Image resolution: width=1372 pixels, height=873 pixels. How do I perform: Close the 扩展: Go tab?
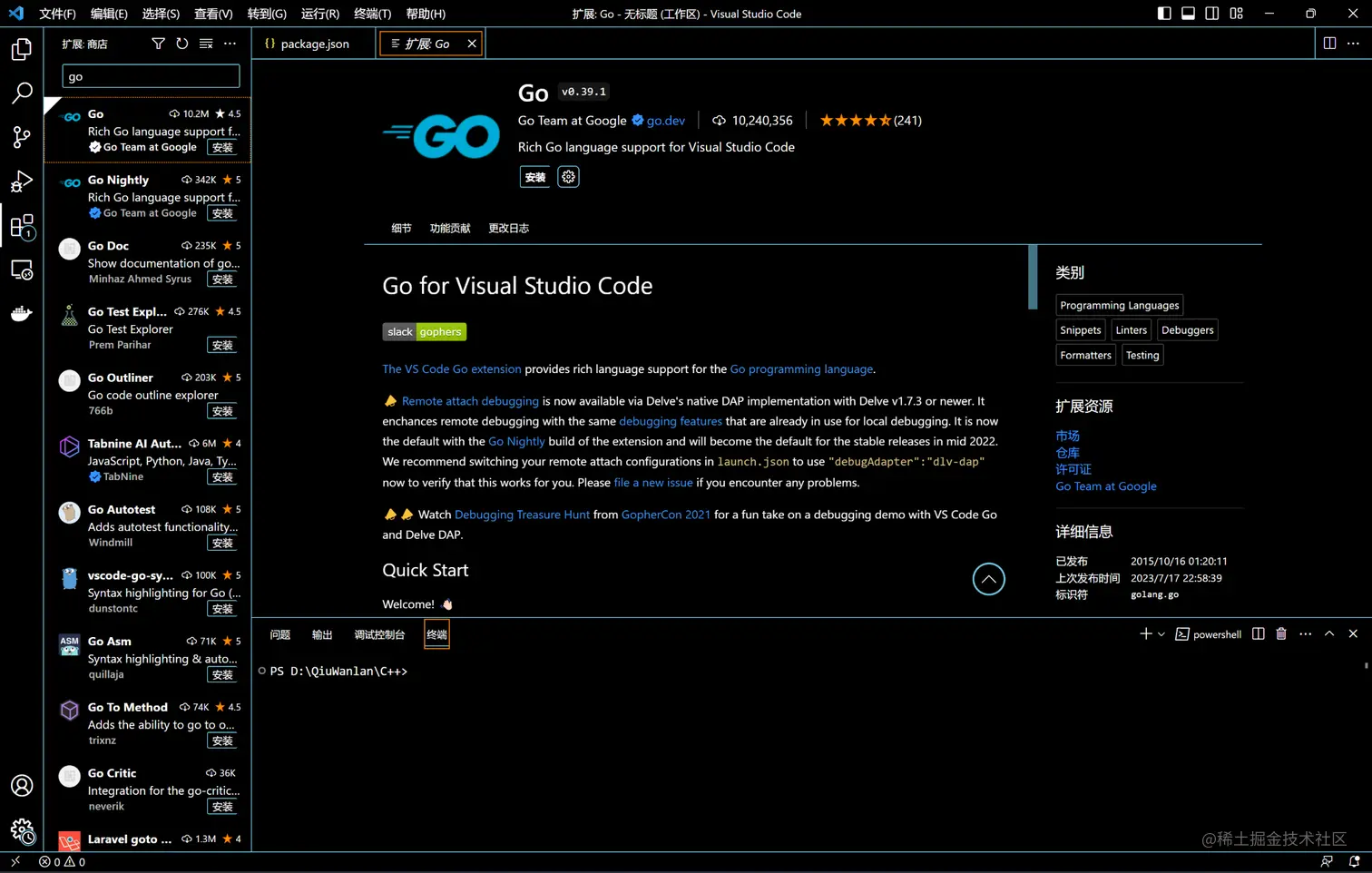472,44
